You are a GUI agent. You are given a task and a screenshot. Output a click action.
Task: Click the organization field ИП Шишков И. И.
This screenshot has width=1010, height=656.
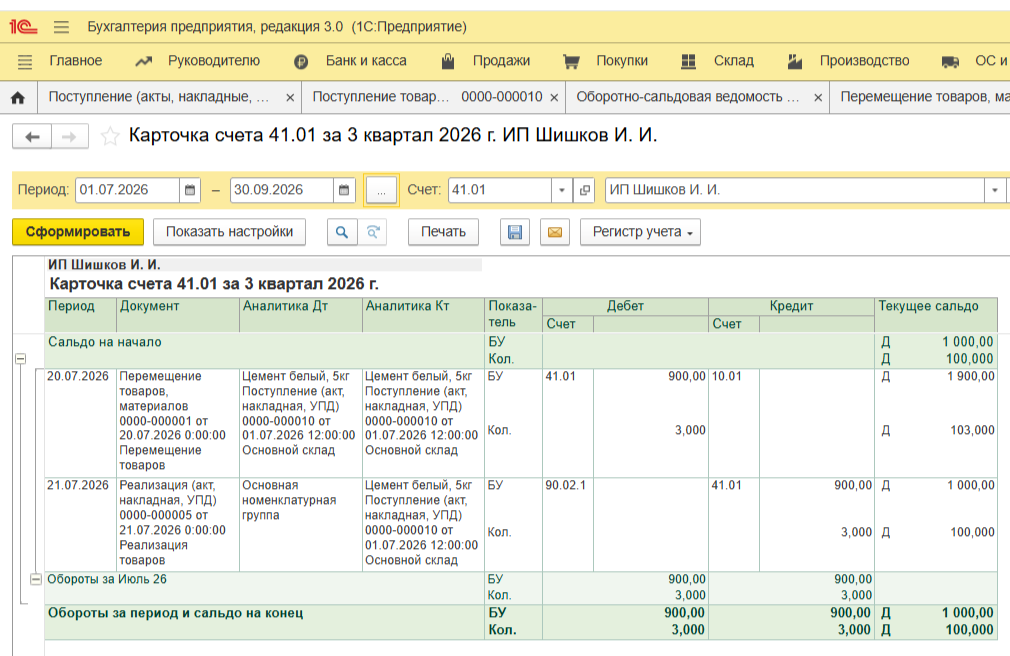pyautogui.click(x=796, y=190)
